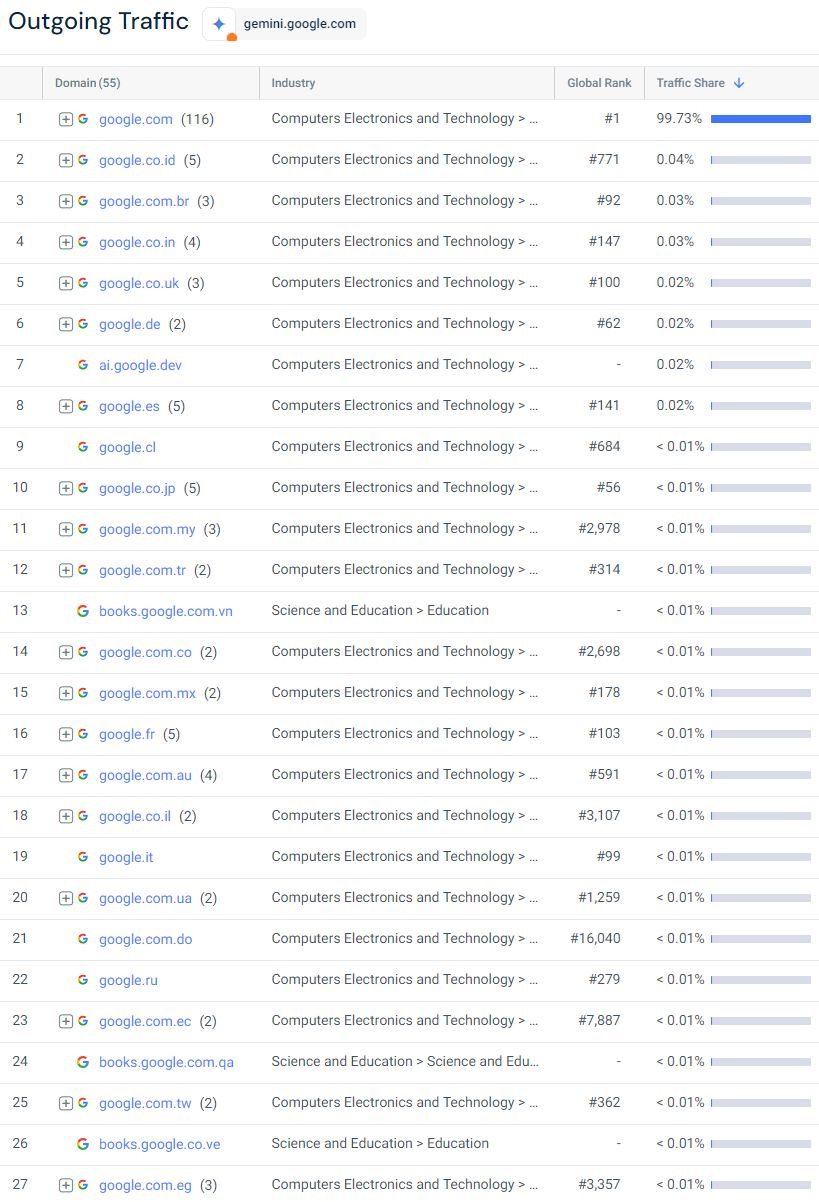Expand the google.com.br domain group
The image size is (819, 1202).
[x=66, y=201]
